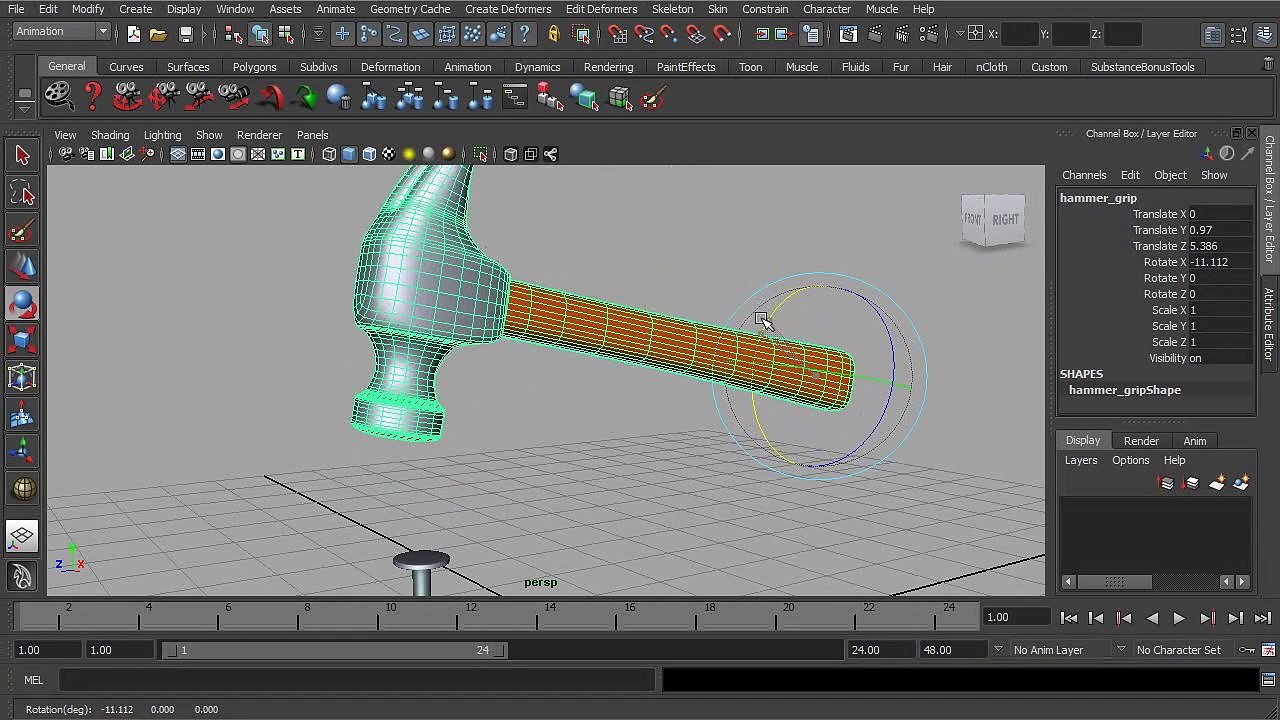Open a scene with the folder icon
1280x720 pixels.
point(158,34)
